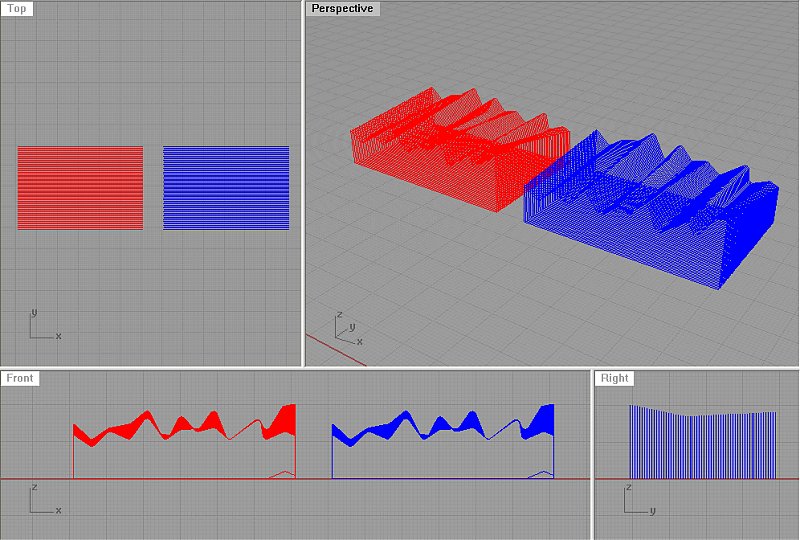Select the blue striped object in Right viewport
The image size is (800, 540).
[703, 442]
